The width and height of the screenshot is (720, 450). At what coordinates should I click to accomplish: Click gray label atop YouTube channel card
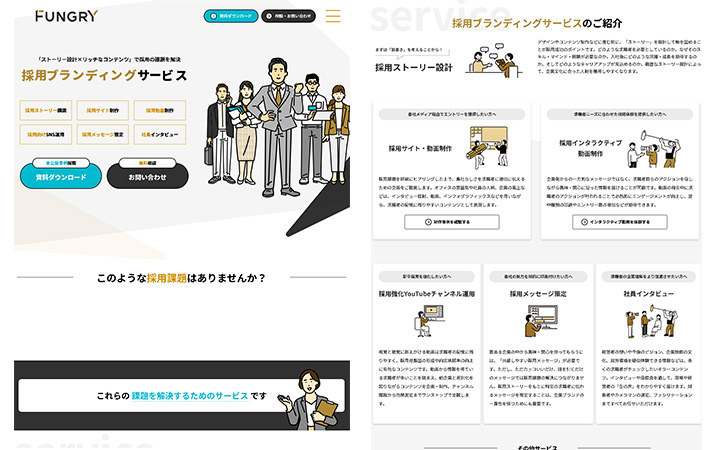click(x=427, y=276)
